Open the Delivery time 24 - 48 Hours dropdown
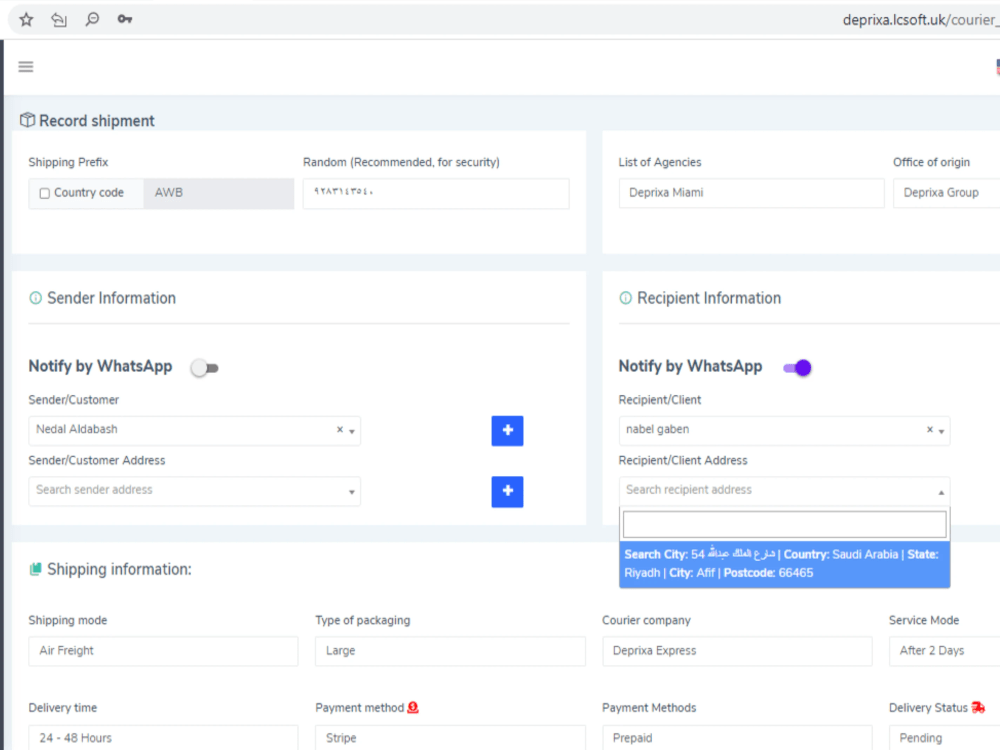Viewport: 1000px width, 750px height. pyautogui.click(x=163, y=737)
